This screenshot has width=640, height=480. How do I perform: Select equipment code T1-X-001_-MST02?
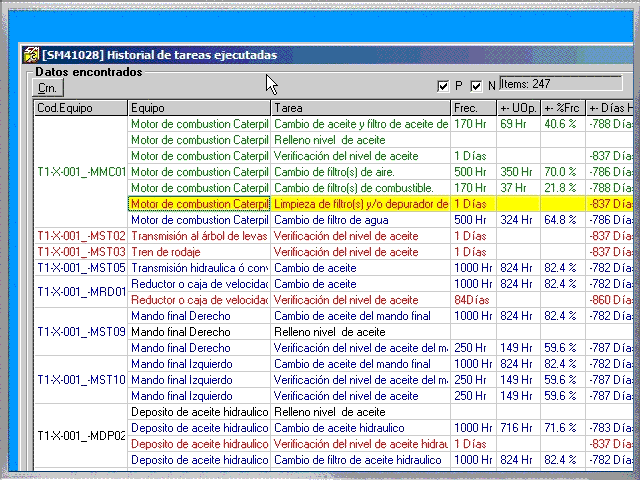(x=81, y=236)
